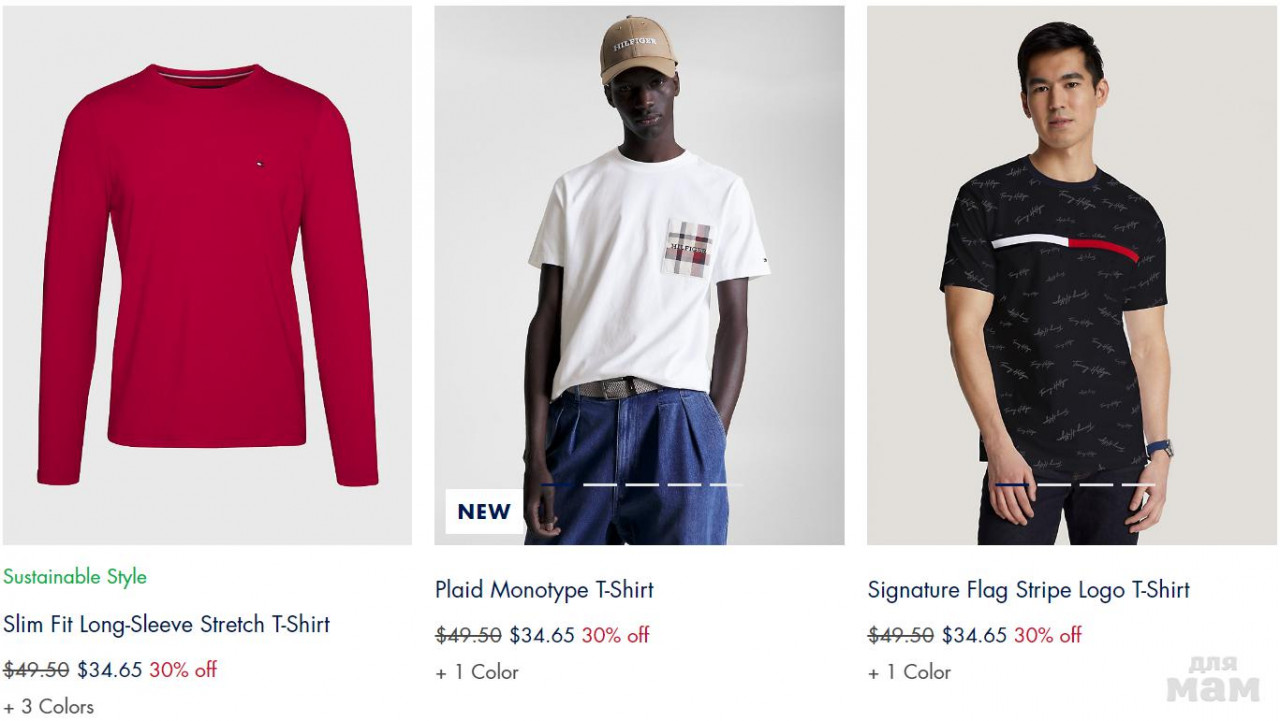Open the white Plaid Monotype T-shirt photo

pos(639,275)
